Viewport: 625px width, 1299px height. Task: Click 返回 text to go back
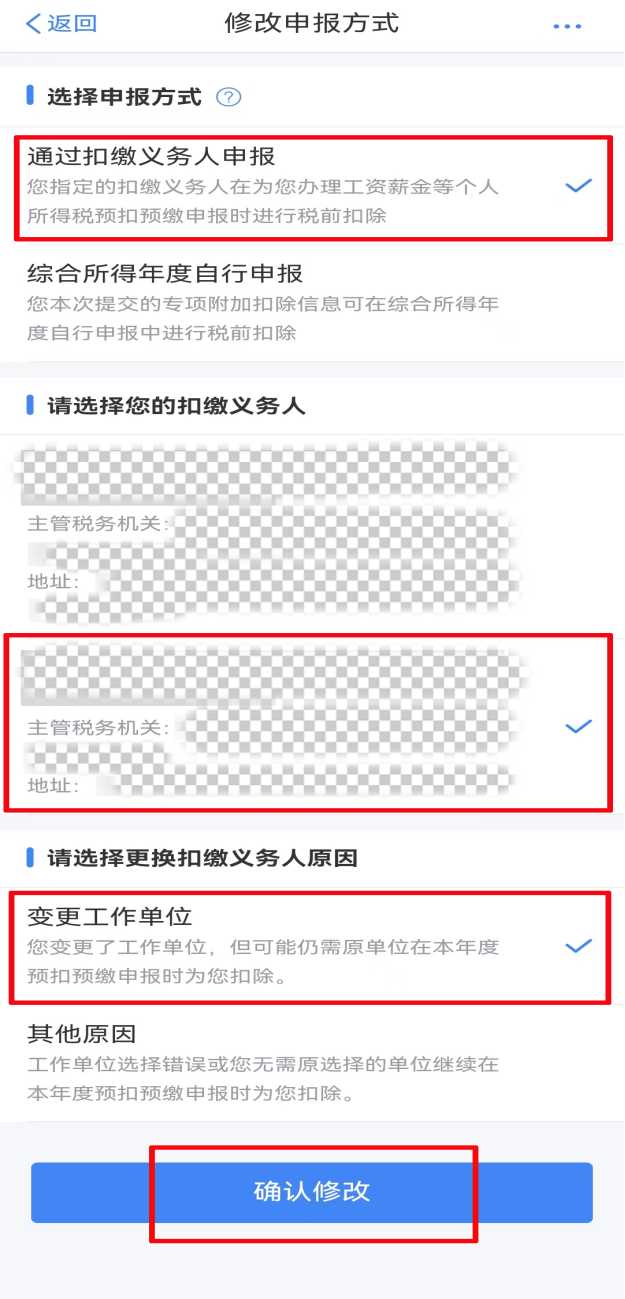[x=73, y=24]
